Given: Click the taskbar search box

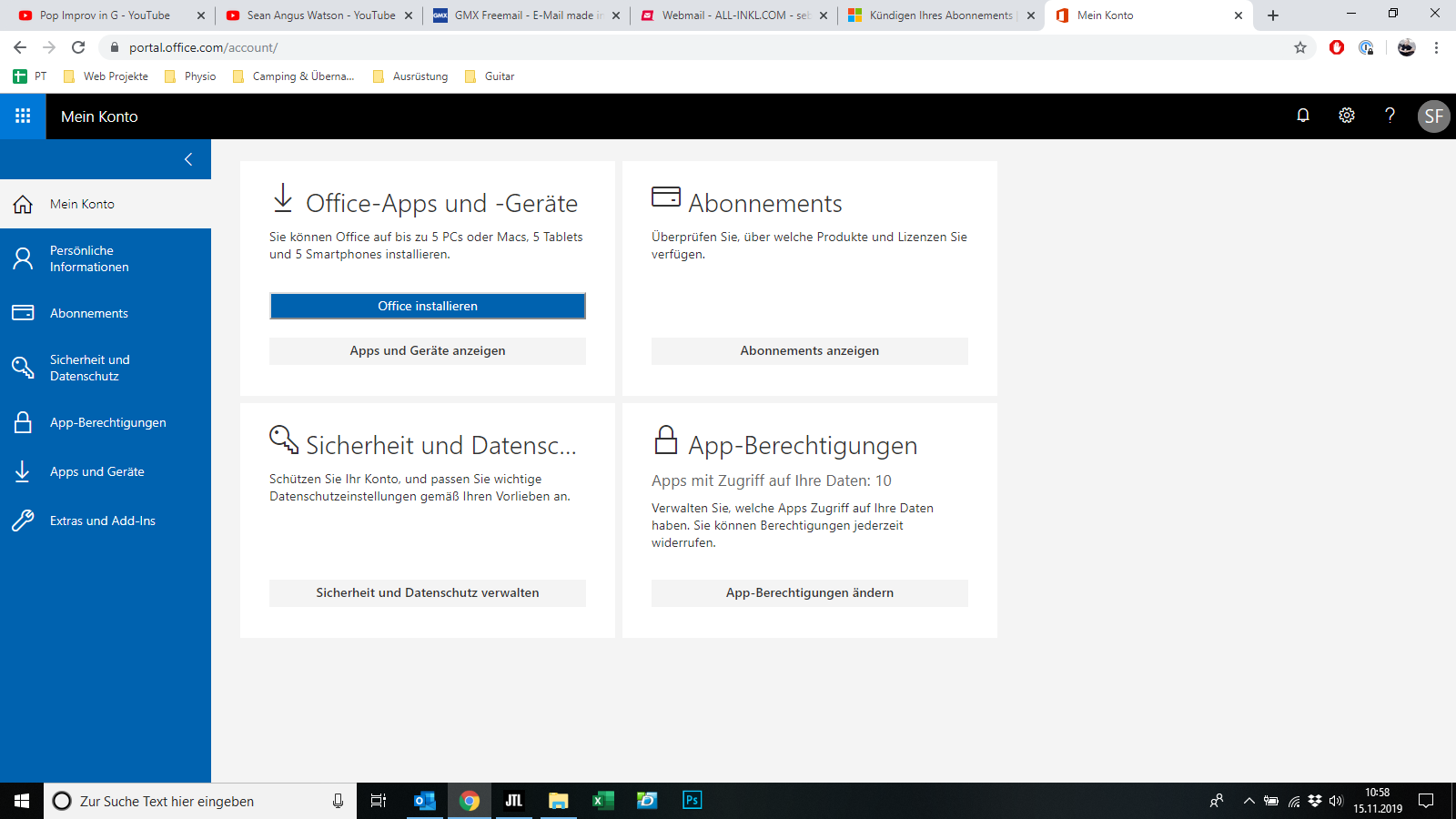Looking at the screenshot, I should pyautogui.click(x=200, y=801).
